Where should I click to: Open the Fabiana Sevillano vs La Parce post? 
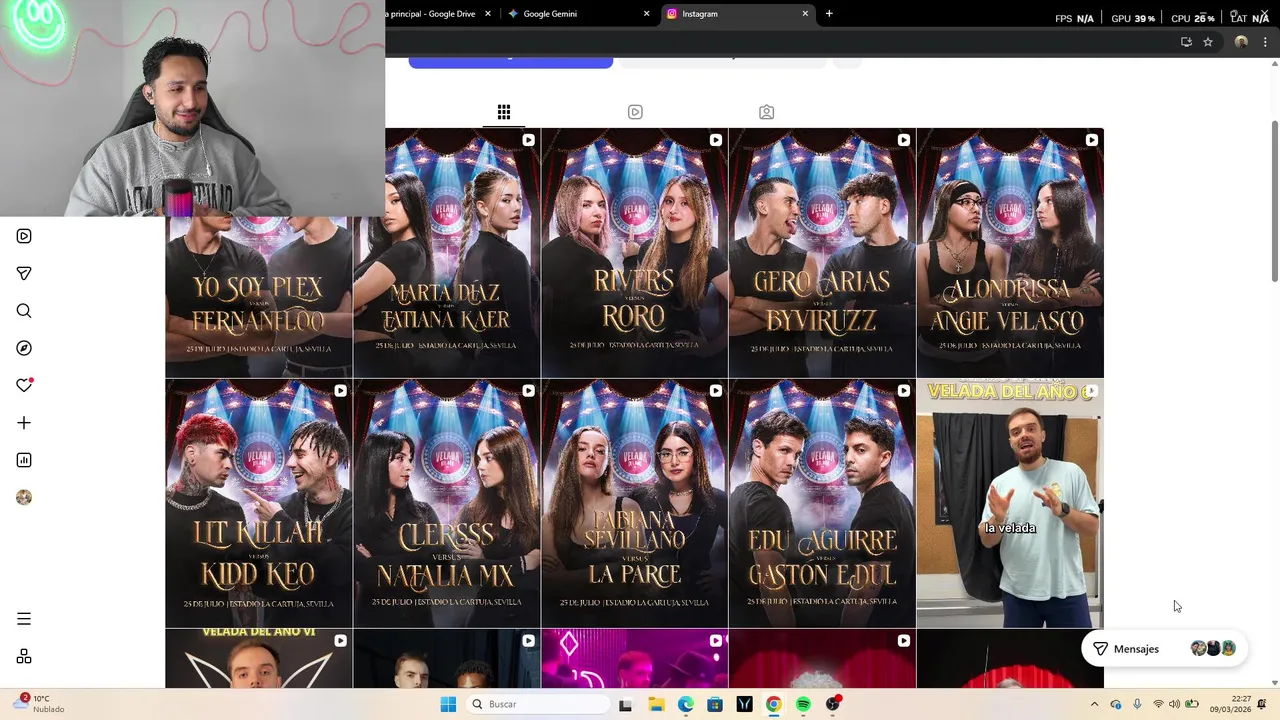(635, 504)
